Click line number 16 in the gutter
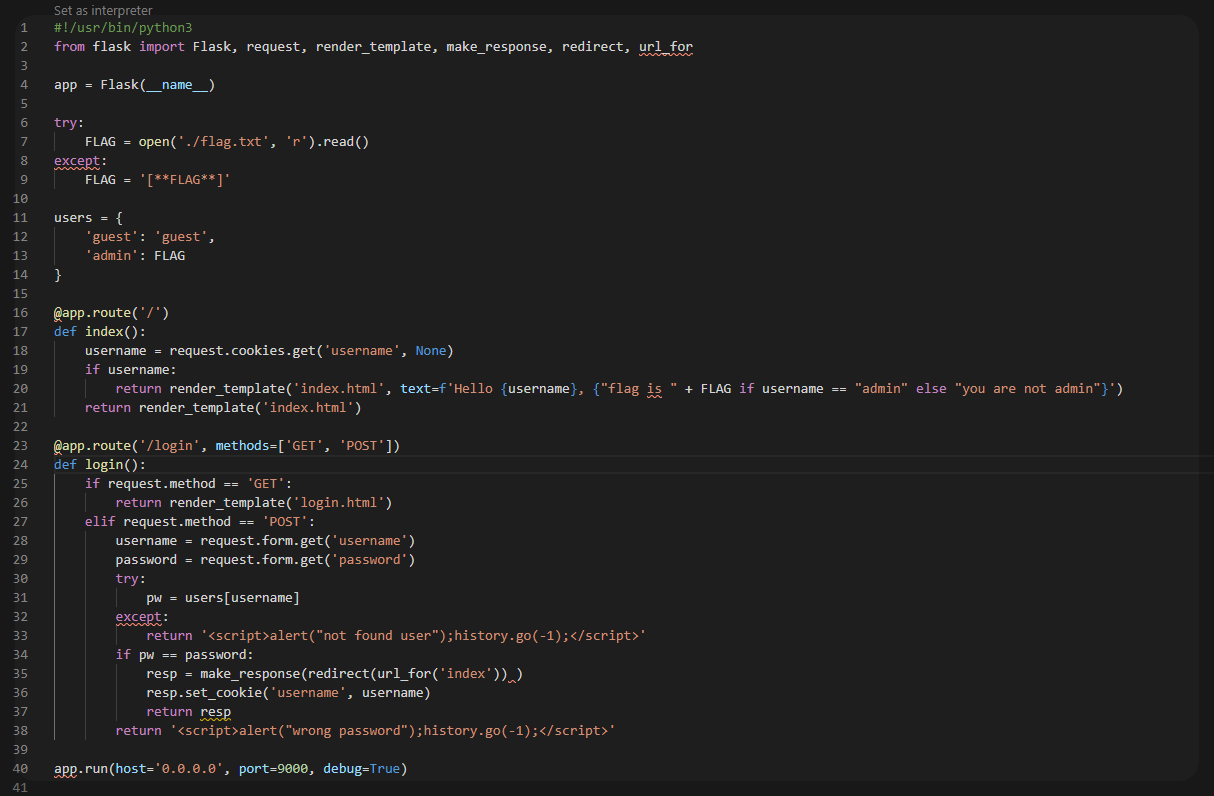 (x=22, y=313)
